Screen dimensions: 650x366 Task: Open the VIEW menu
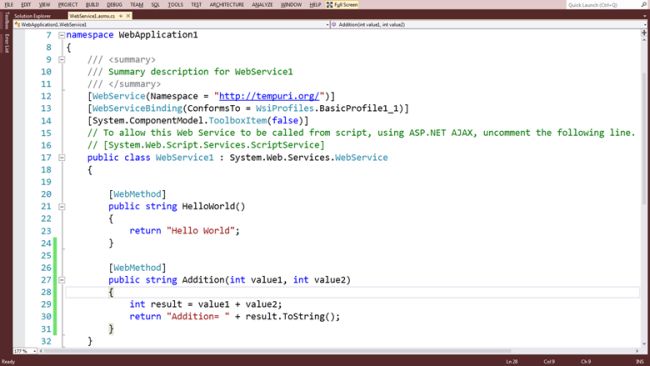(x=44, y=5)
